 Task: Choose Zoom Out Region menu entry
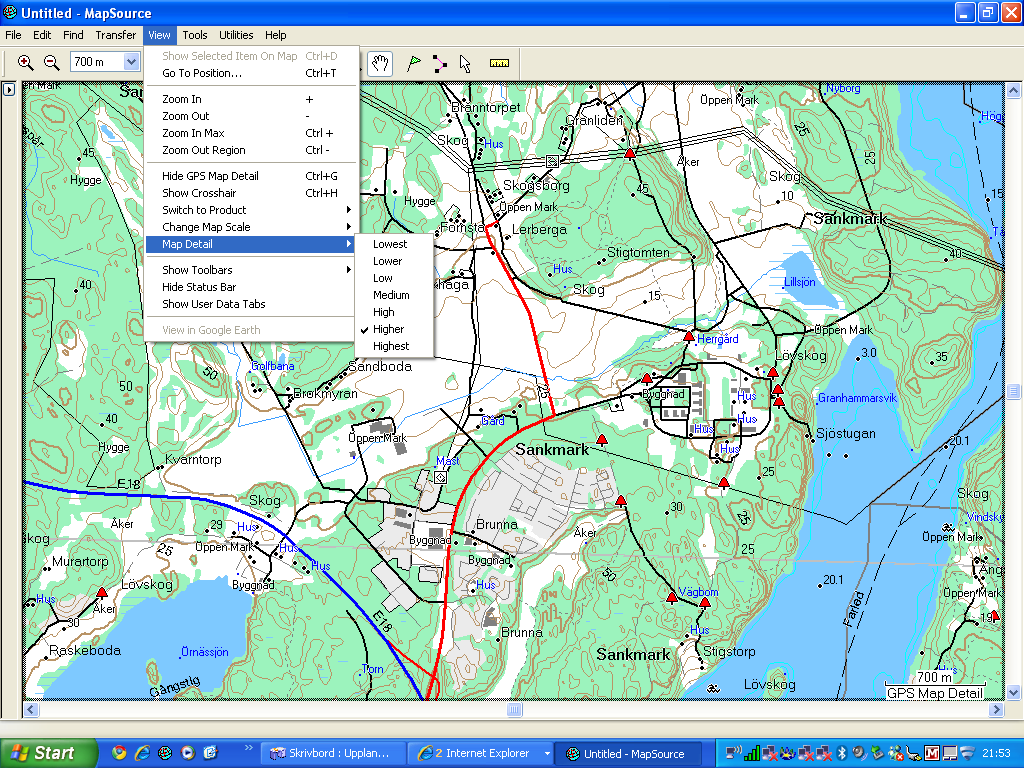coord(251,150)
